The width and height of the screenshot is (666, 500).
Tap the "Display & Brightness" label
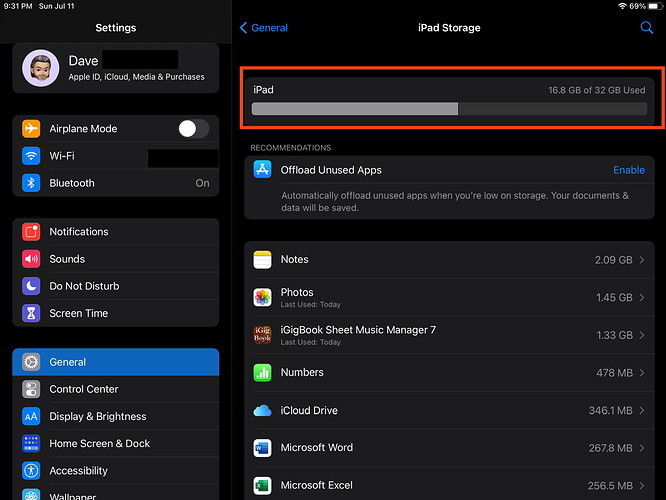tap(98, 416)
